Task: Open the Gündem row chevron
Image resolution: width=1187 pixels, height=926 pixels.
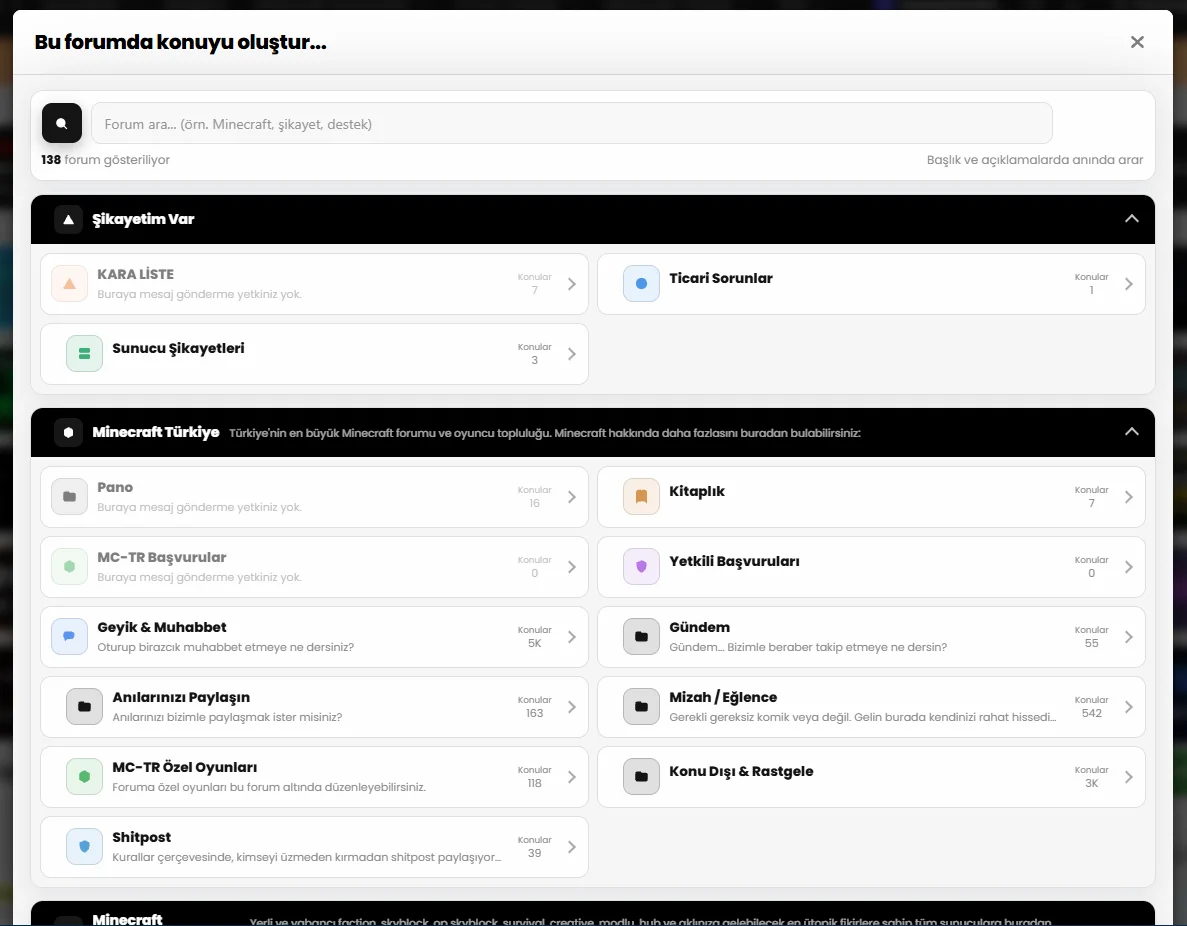Action: (x=1129, y=637)
